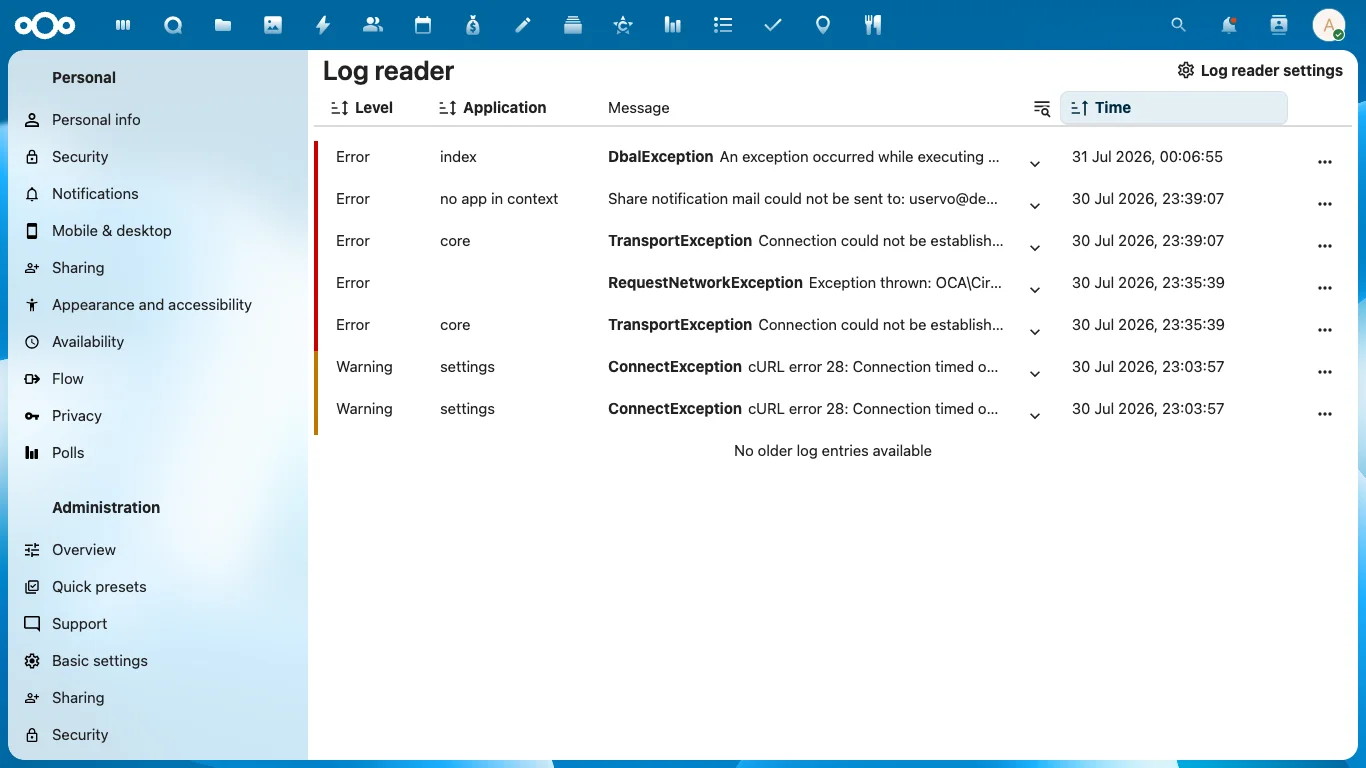Sort log entries by Time
1366x768 pixels.
1173,108
